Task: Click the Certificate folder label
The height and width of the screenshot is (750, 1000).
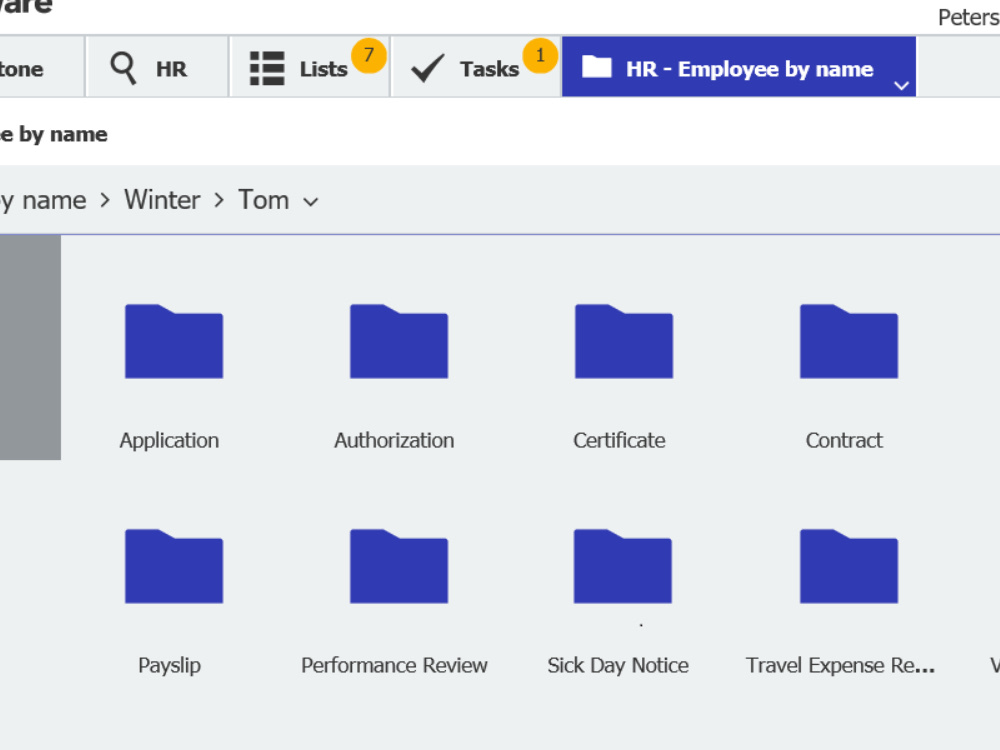Action: tap(619, 440)
